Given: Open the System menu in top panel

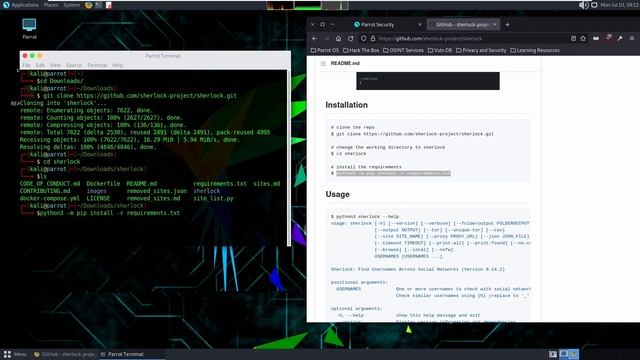Looking at the screenshot, I should coord(71,5).
